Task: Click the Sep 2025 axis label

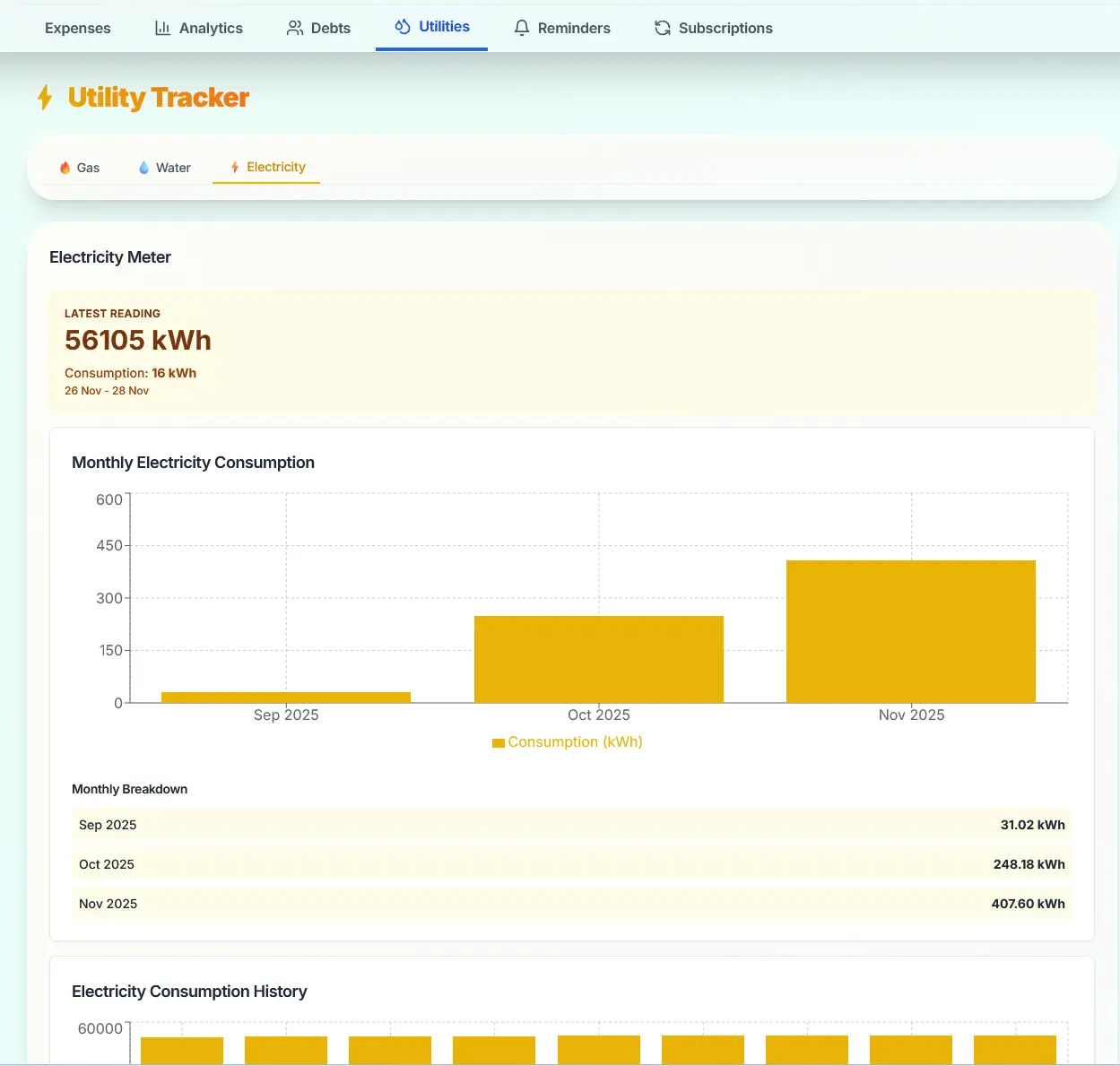Action: (x=286, y=715)
